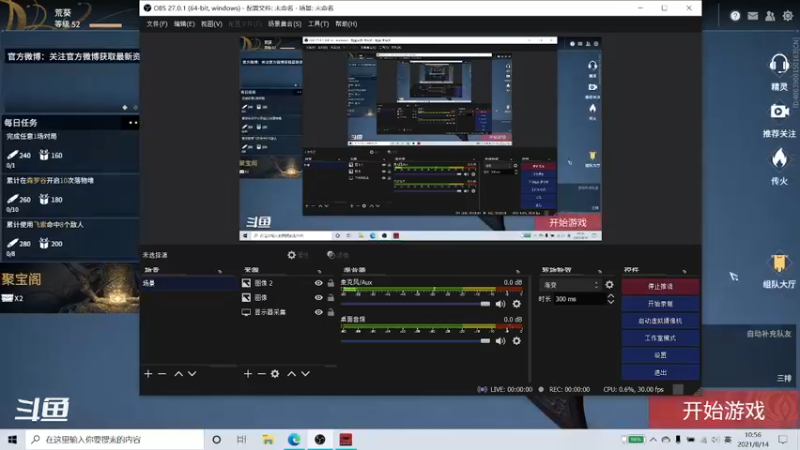Undock the Sources panel with its header icon
Screen dimensions: 800x450
[x=319, y=270]
